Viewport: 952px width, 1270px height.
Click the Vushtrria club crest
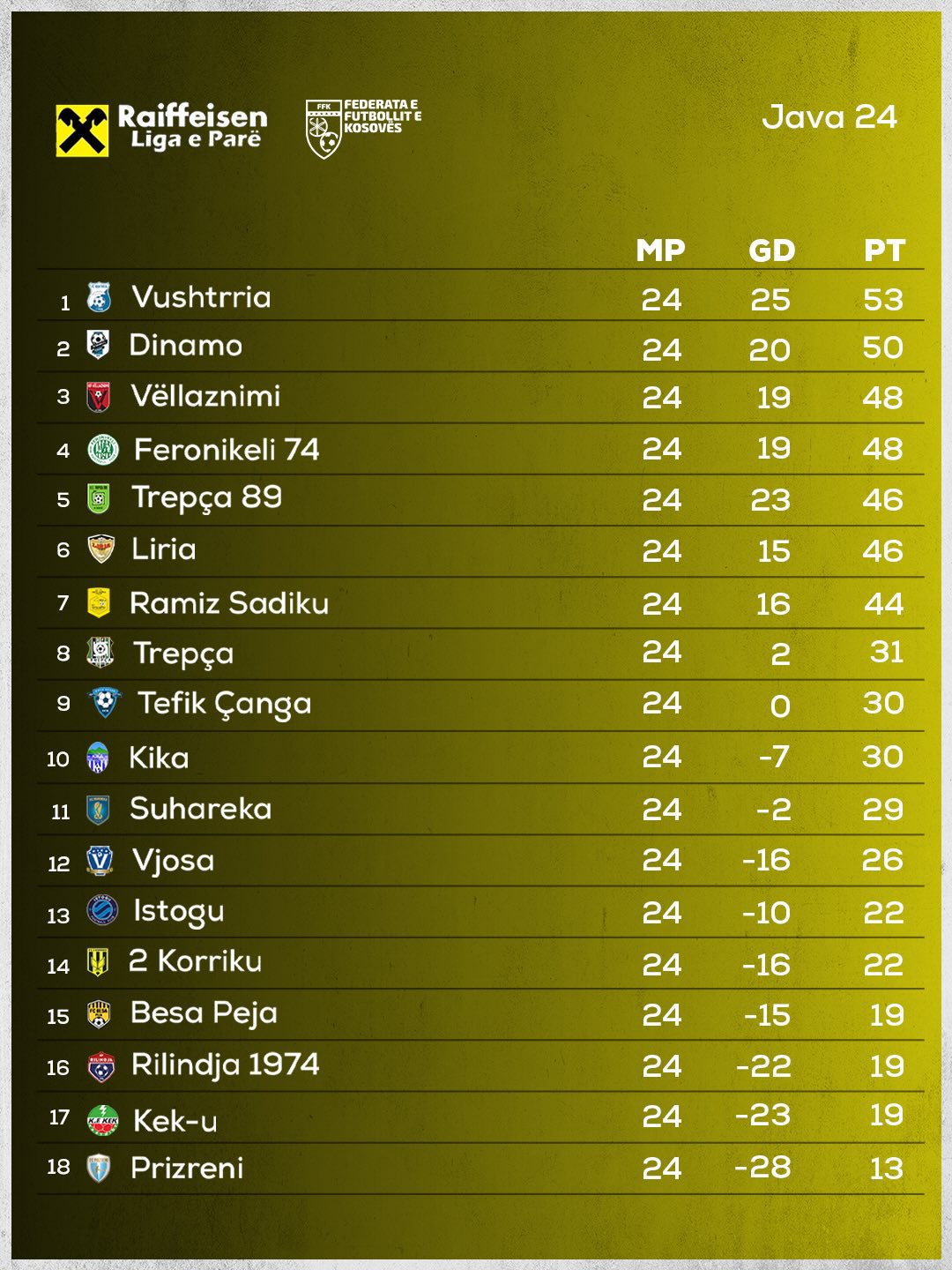coord(99,297)
